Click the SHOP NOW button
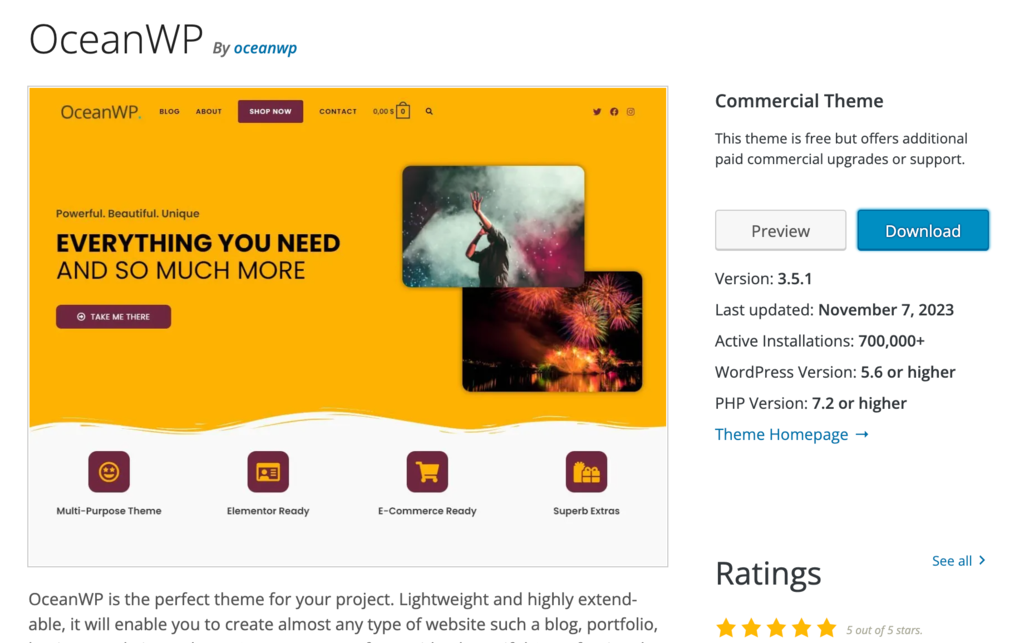The image size is (1024, 643). coord(270,112)
